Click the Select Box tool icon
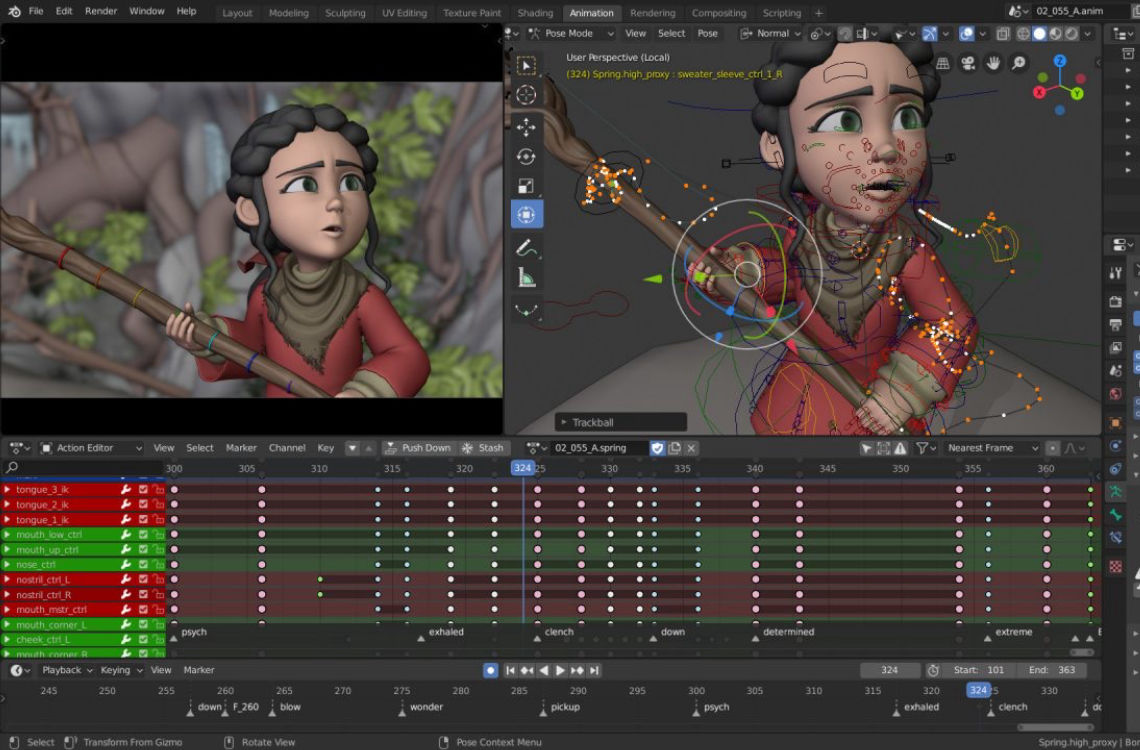 click(527, 66)
